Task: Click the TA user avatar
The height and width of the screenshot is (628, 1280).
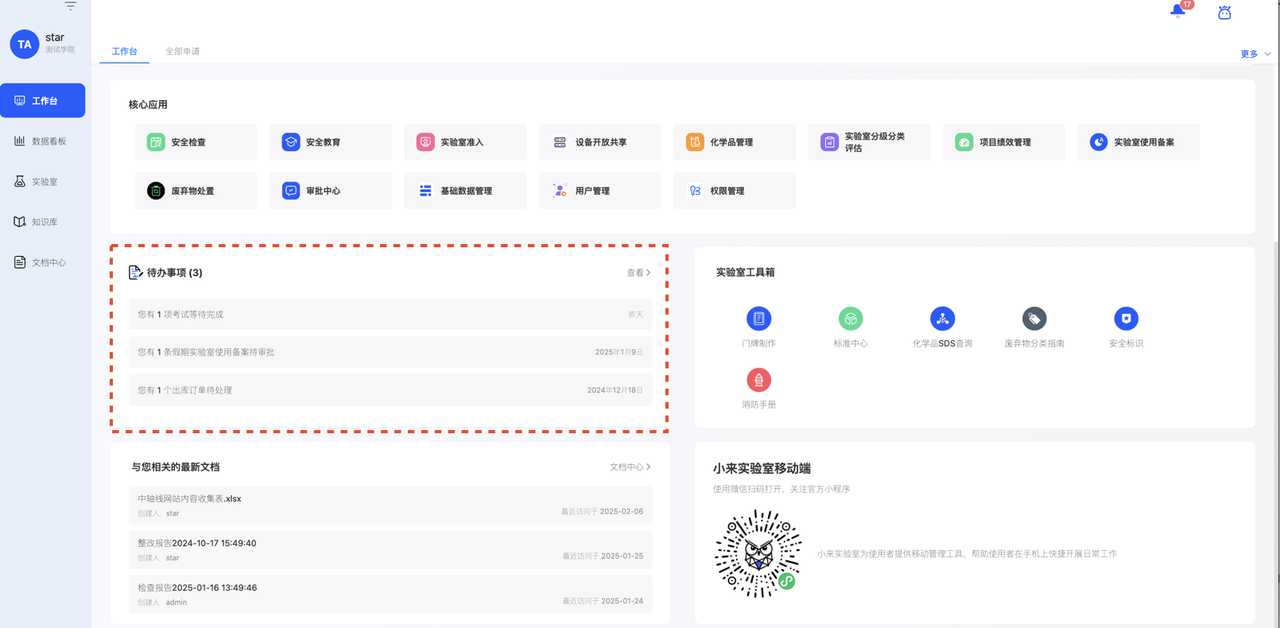Action: 25,44
